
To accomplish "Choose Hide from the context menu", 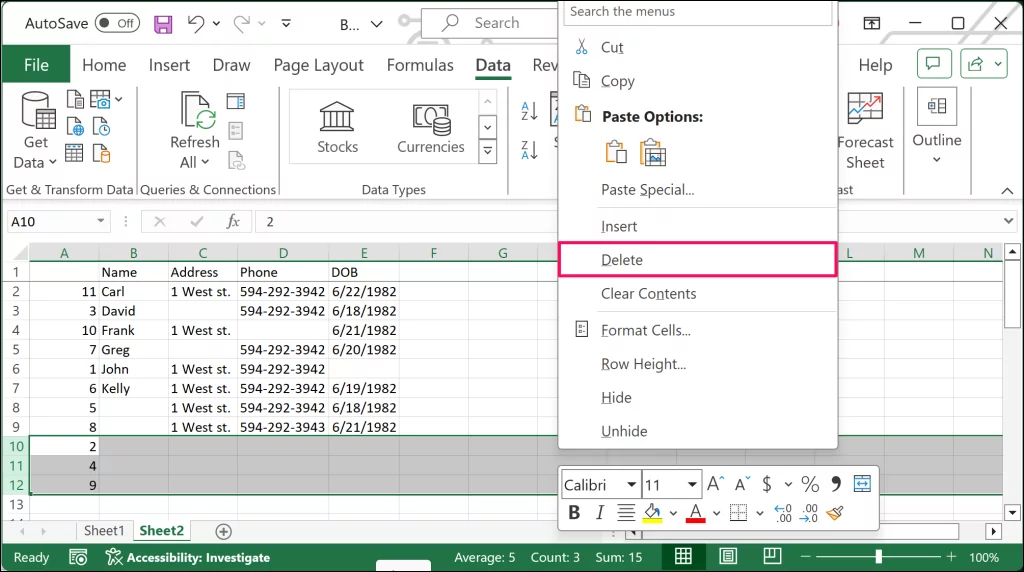I will 697,398.
